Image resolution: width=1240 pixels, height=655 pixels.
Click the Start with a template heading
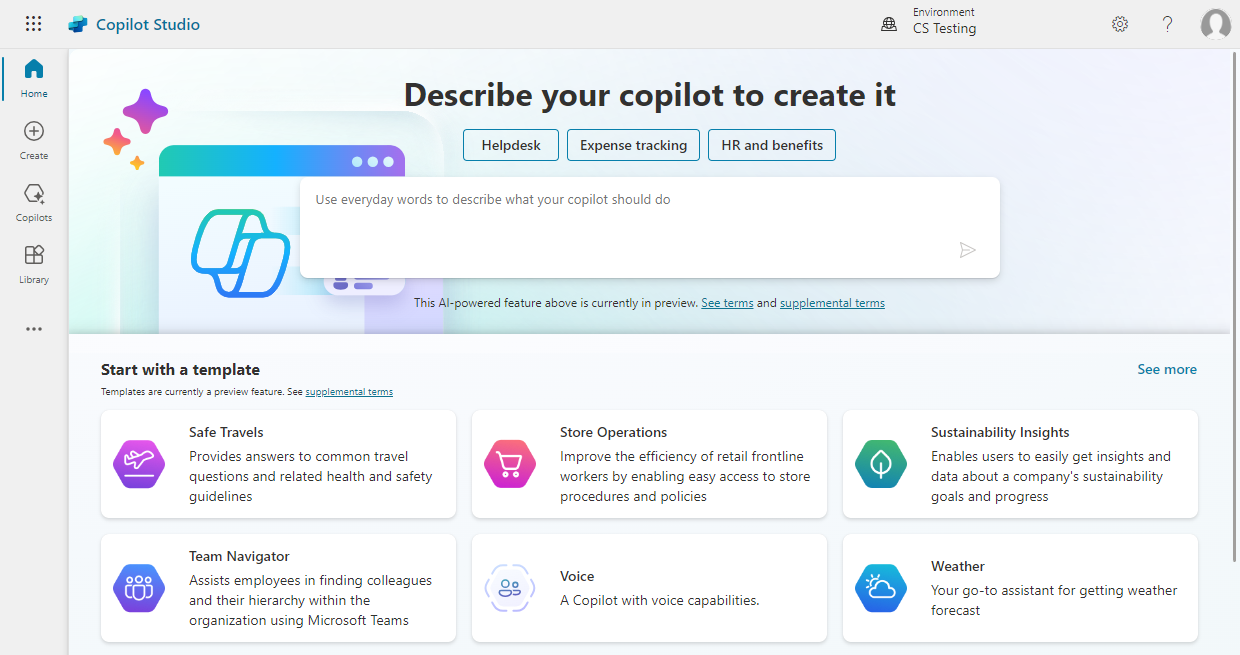(180, 369)
